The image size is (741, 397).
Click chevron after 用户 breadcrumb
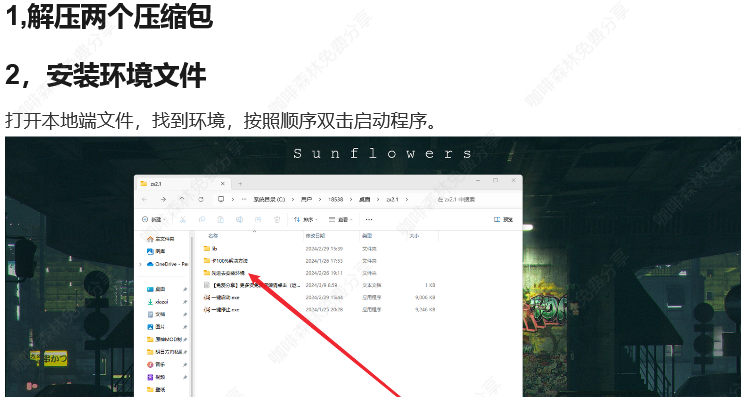tap(319, 199)
